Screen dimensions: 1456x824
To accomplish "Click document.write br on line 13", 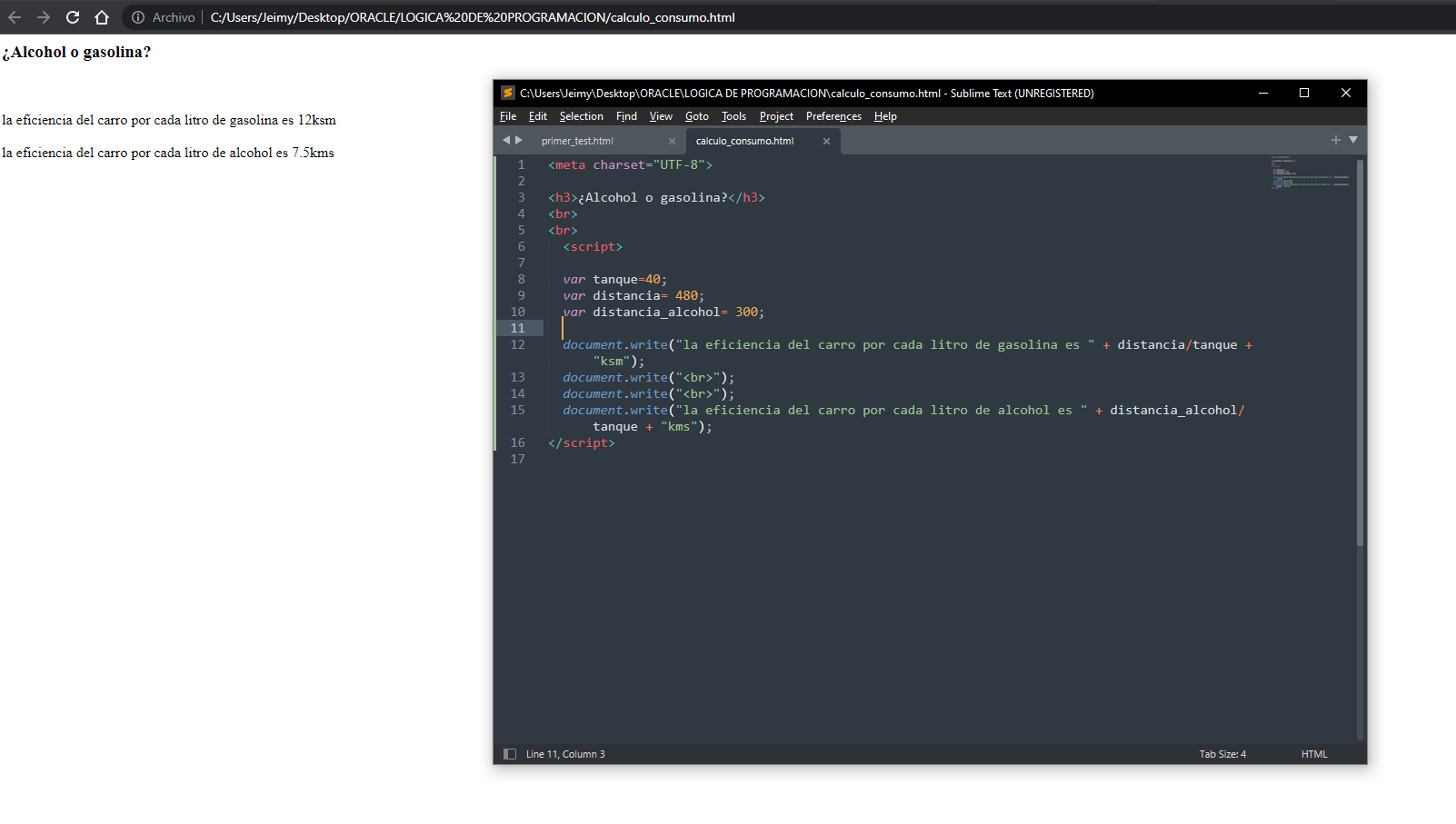I will (648, 377).
